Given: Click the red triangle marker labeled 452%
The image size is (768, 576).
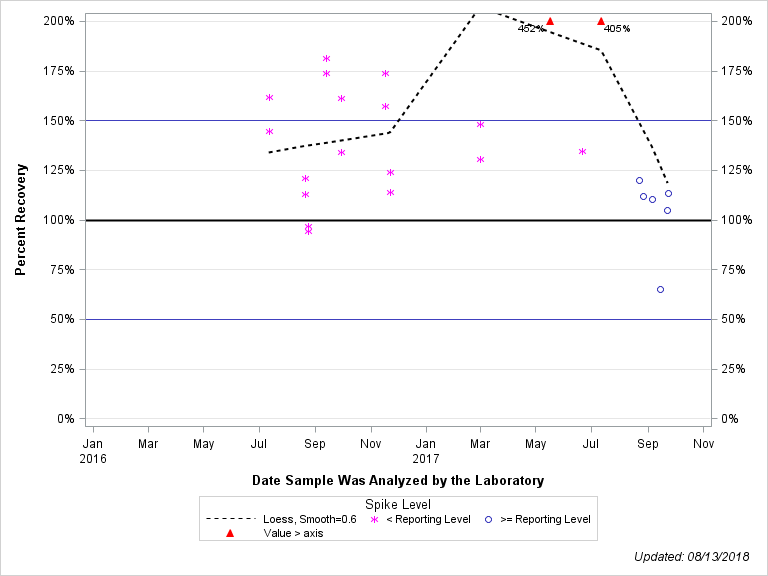Looking at the screenshot, I should [x=550, y=21].
